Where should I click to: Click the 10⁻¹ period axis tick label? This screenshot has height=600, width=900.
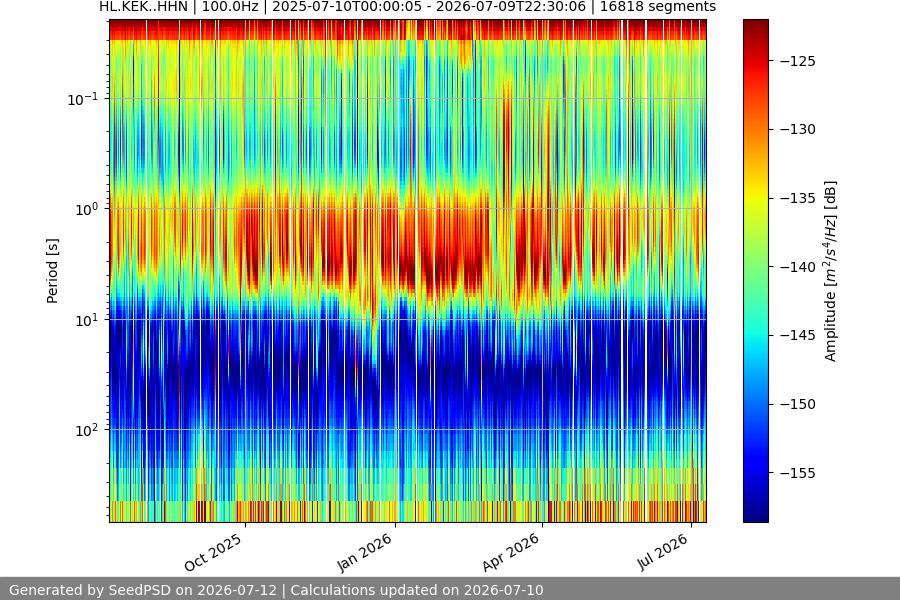(82, 99)
